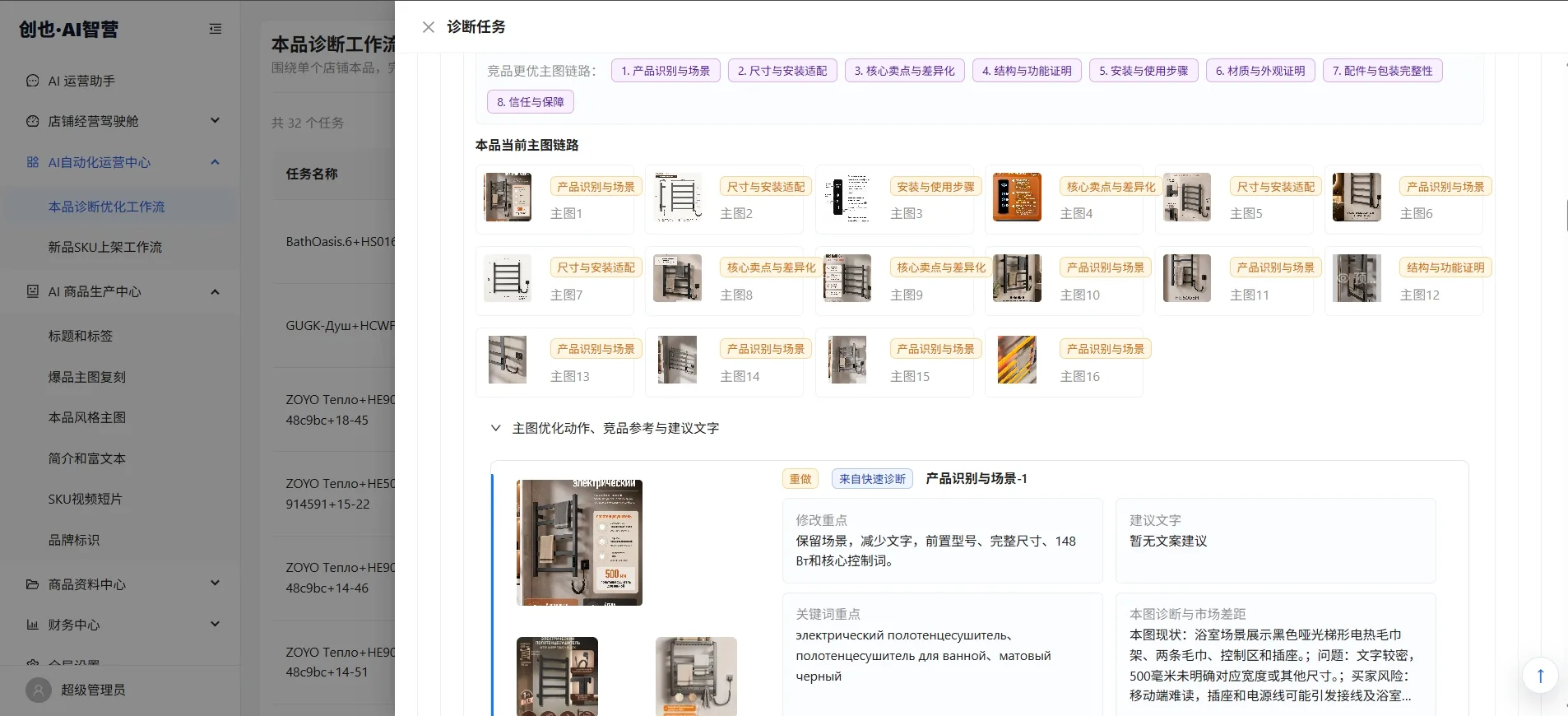
Task: Click the 1. 产品识别与场景 chain tag
Action: (666, 71)
